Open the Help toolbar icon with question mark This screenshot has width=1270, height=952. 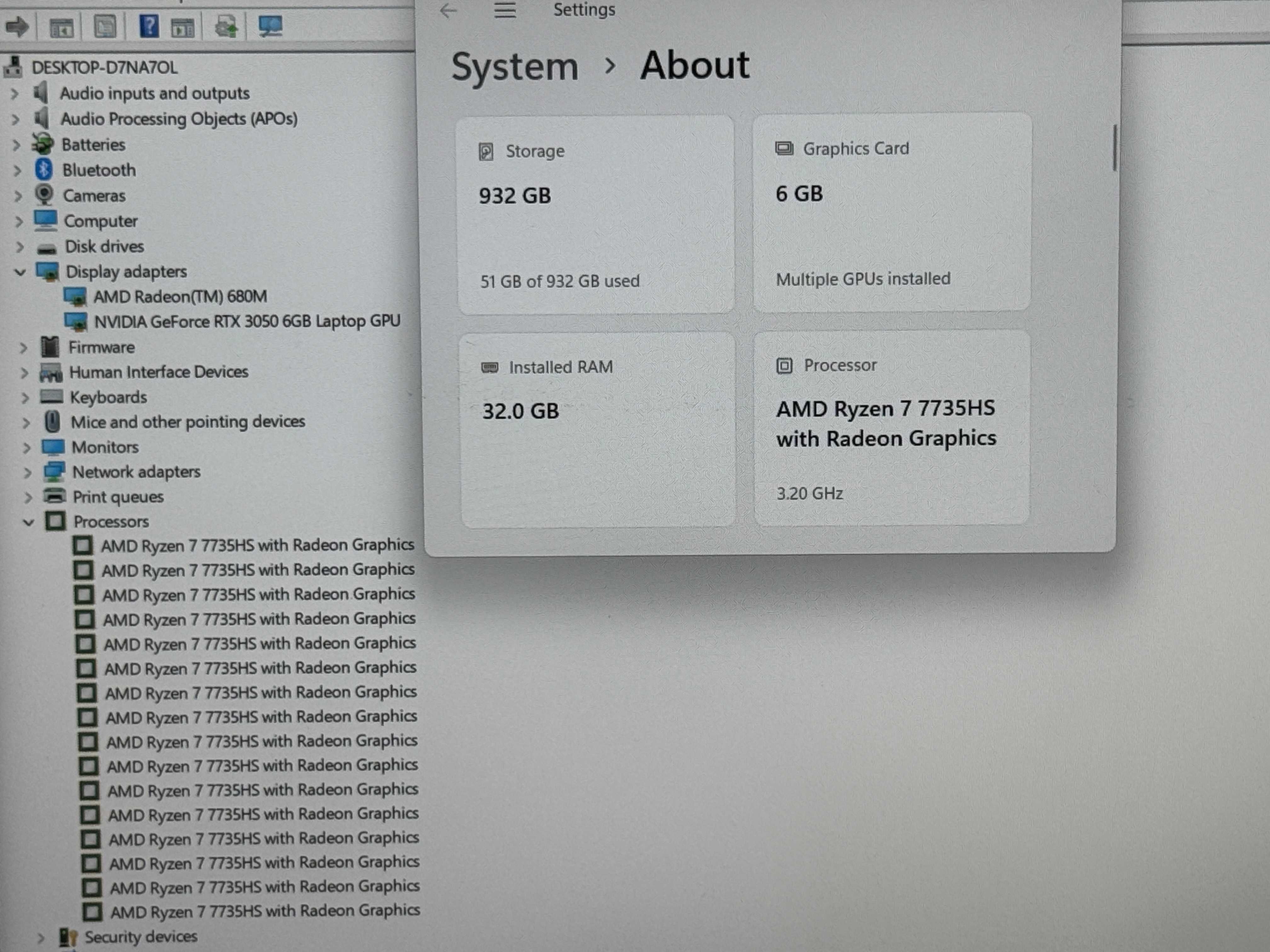(x=149, y=26)
